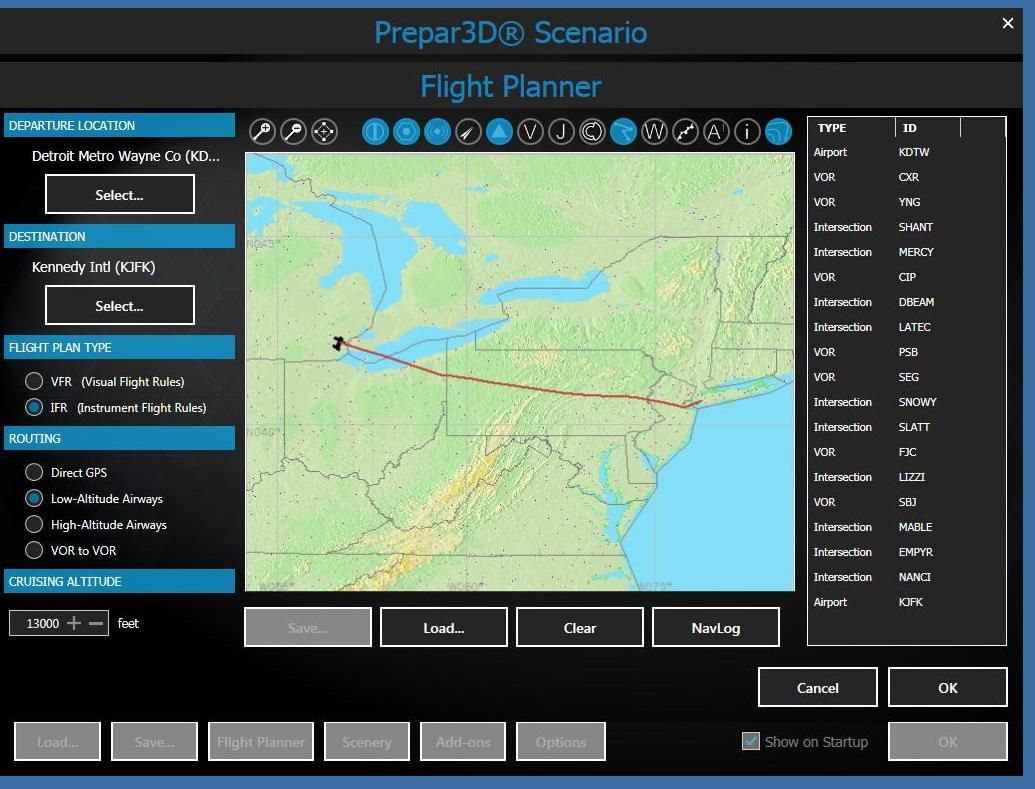This screenshot has height=789, width=1035.
Task: Click the i information icon
Action: (747, 132)
